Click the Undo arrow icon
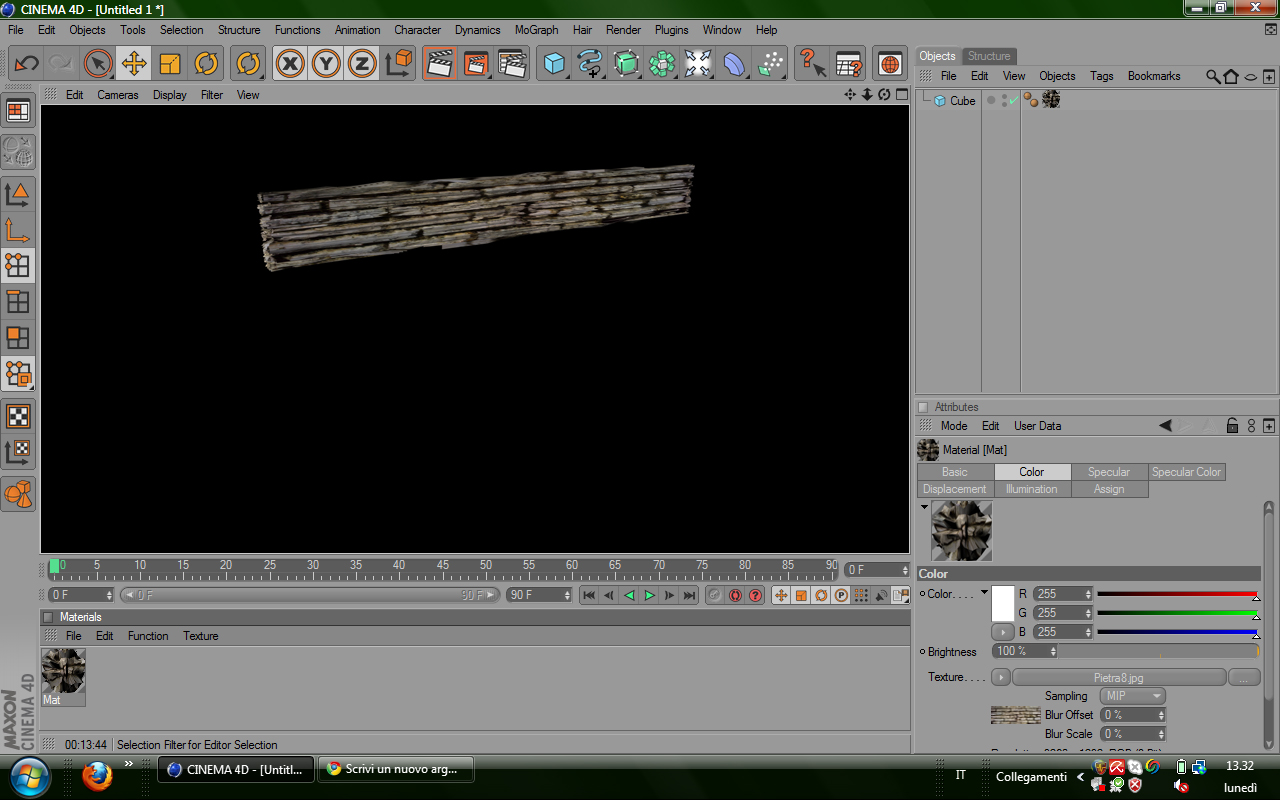The width and height of the screenshot is (1280, 800). tap(27, 64)
